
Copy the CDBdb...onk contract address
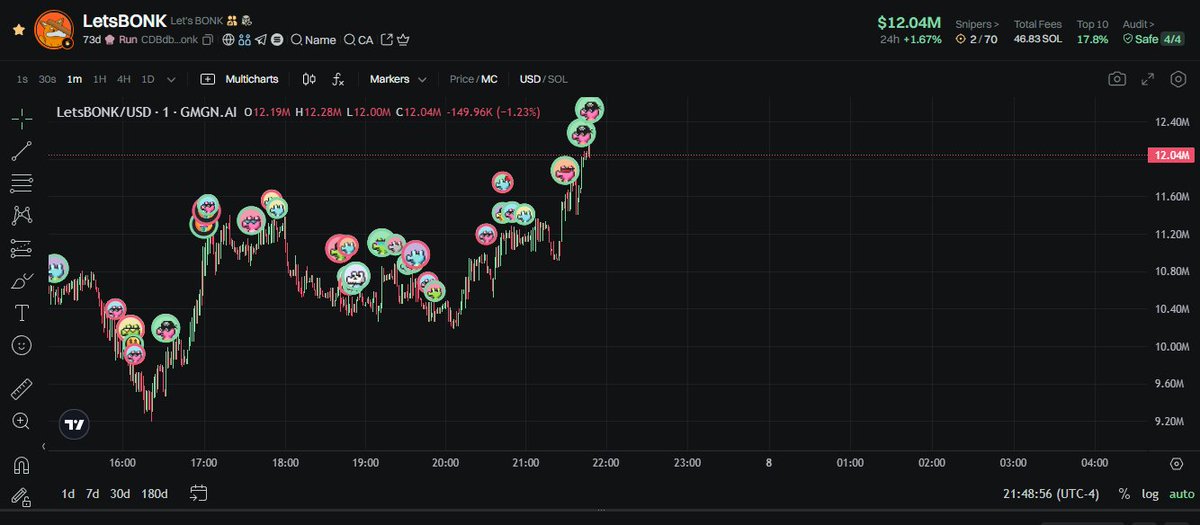coord(208,40)
